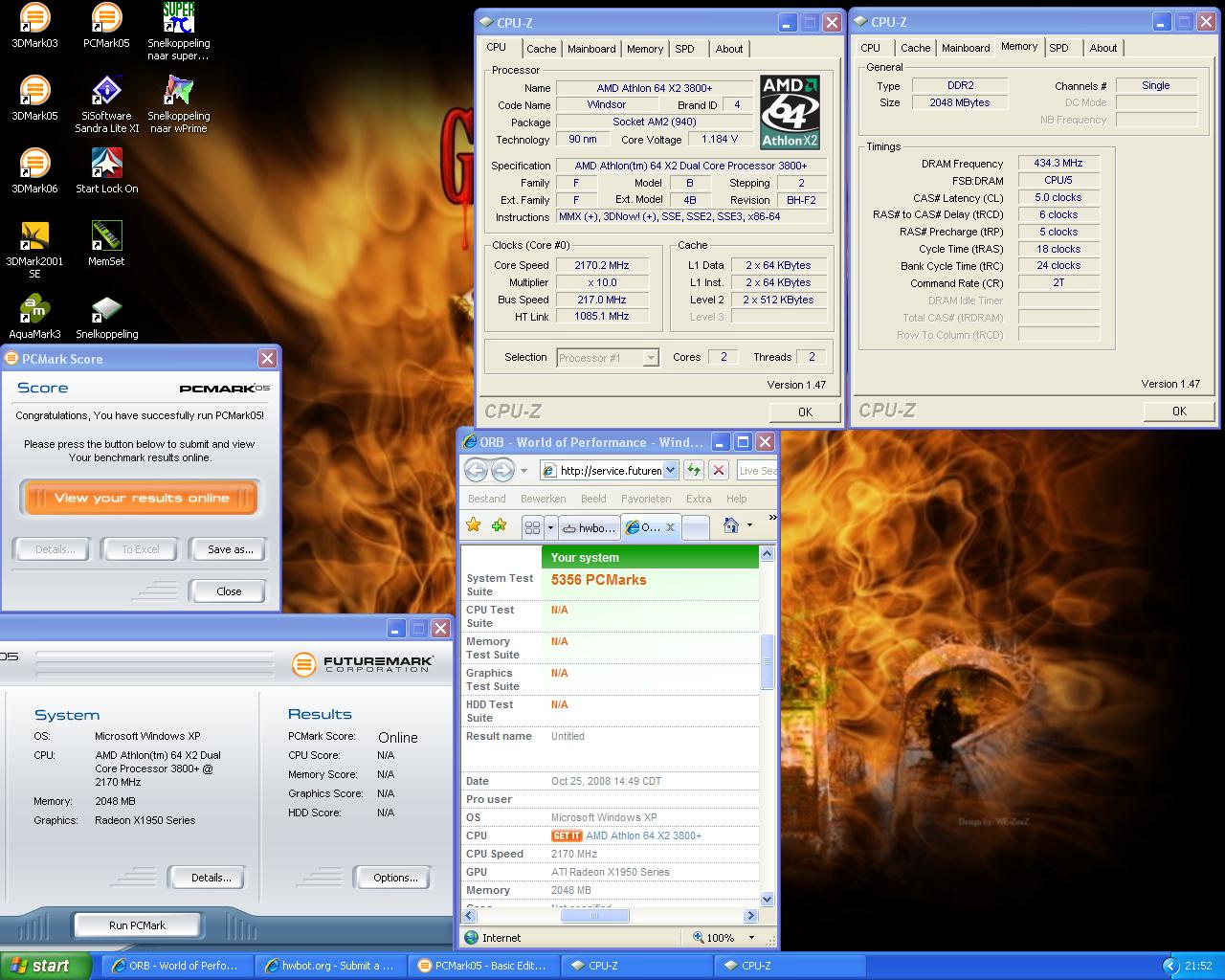Click the horizontal scrollbar thumb in browser
The image size is (1225, 980).
[593, 916]
